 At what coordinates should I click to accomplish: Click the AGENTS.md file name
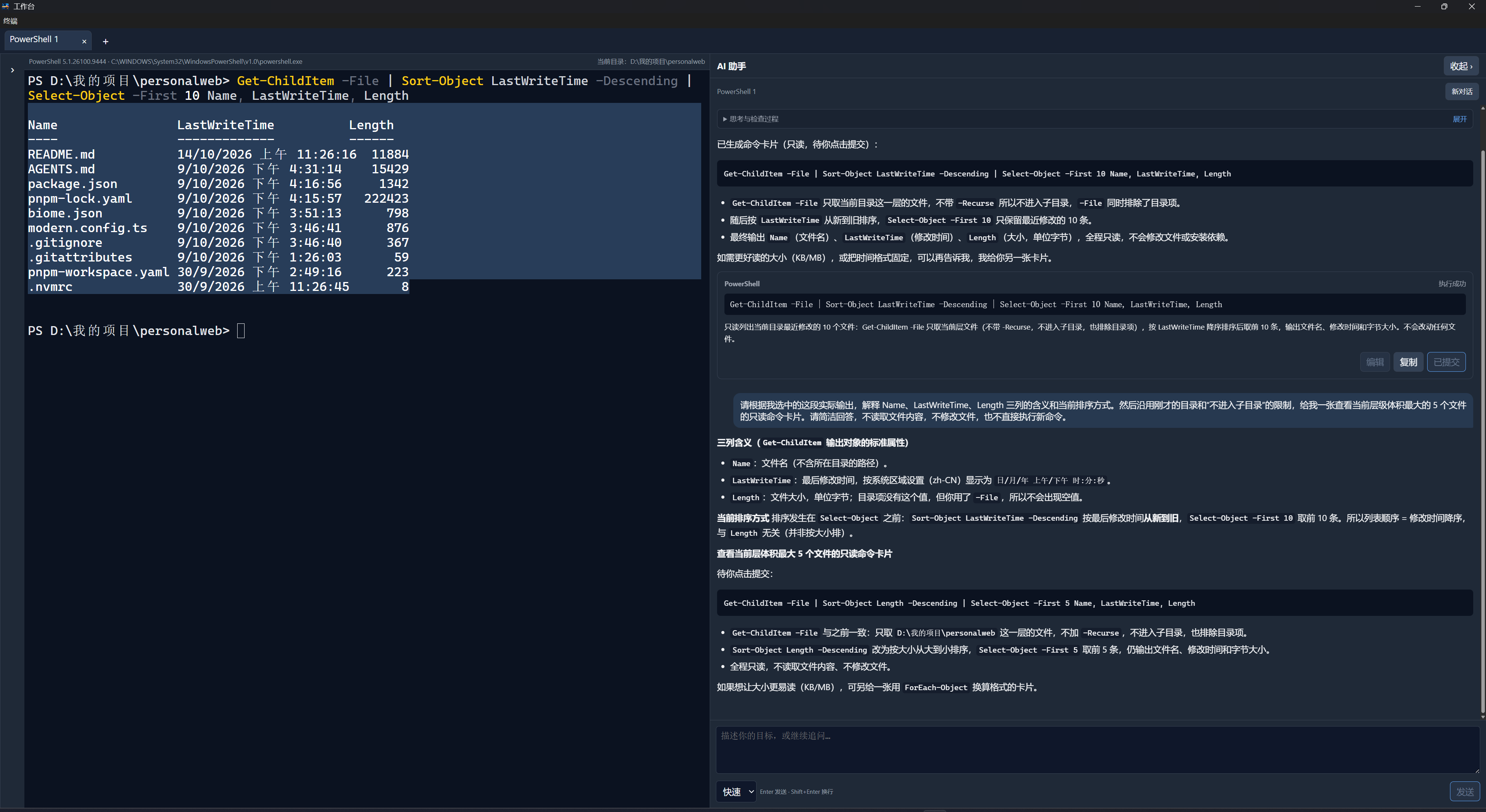pyautogui.click(x=61, y=169)
